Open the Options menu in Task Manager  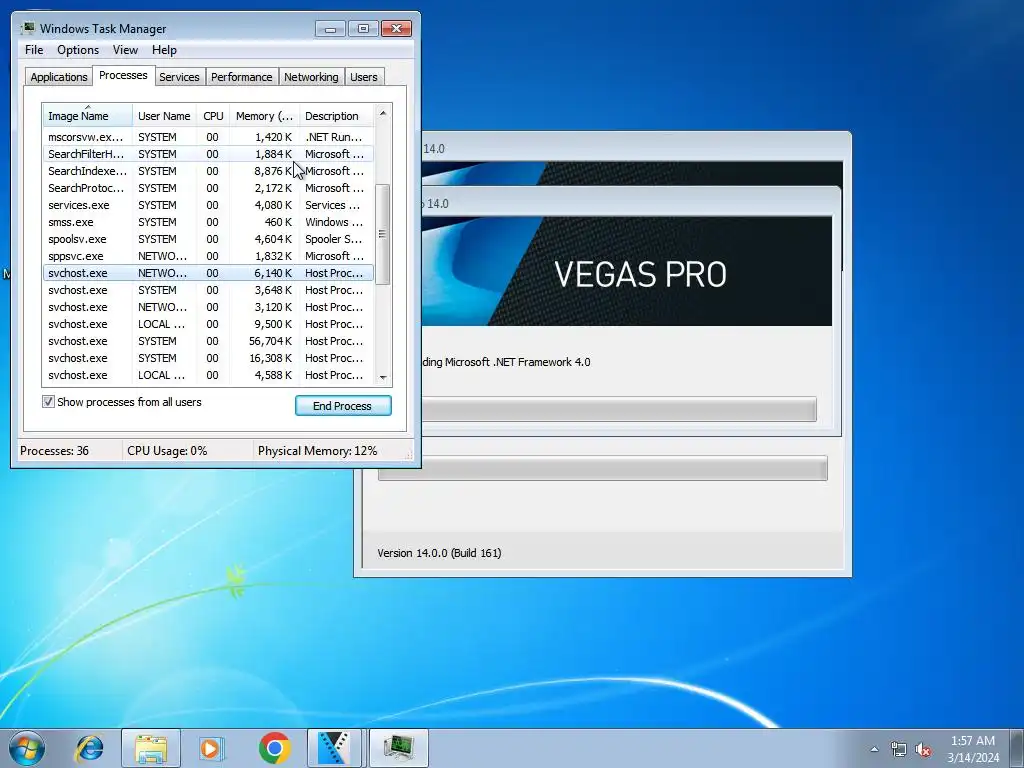coord(78,50)
